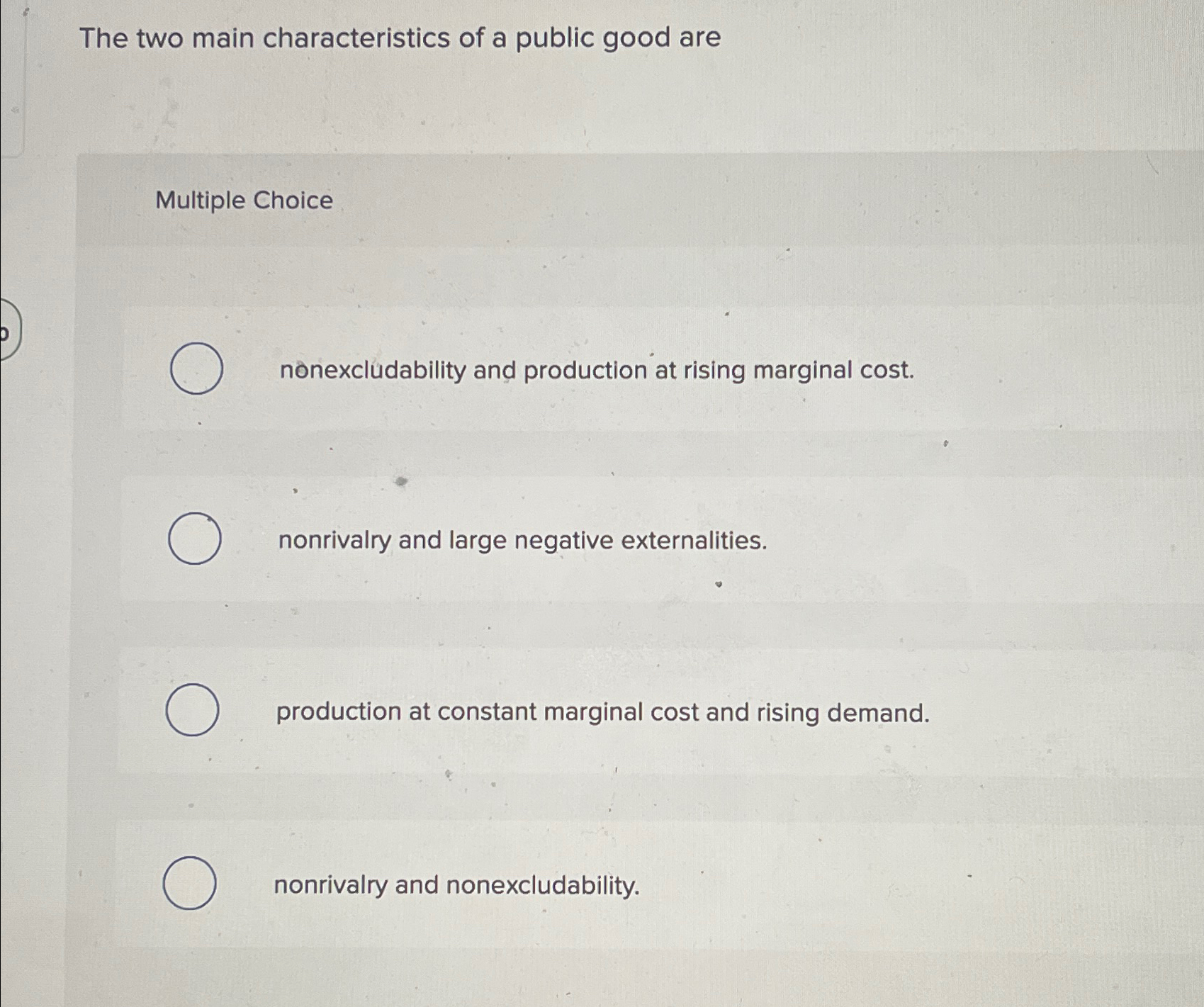1204x1007 pixels.
Task: Click the 'Multiple Choice' heading label
Action: [244, 201]
